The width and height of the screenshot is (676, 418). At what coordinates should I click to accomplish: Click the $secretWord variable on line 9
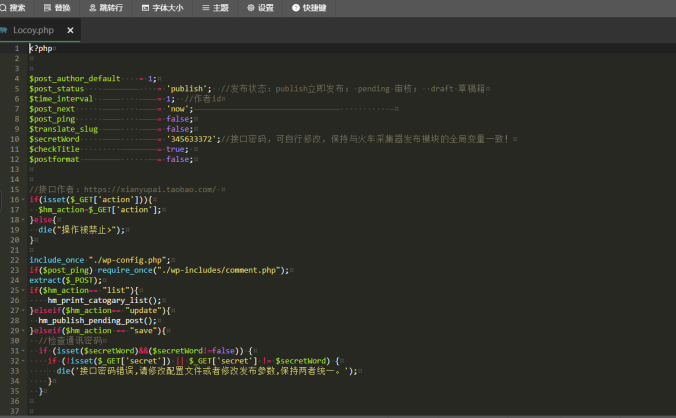[x=55, y=138]
